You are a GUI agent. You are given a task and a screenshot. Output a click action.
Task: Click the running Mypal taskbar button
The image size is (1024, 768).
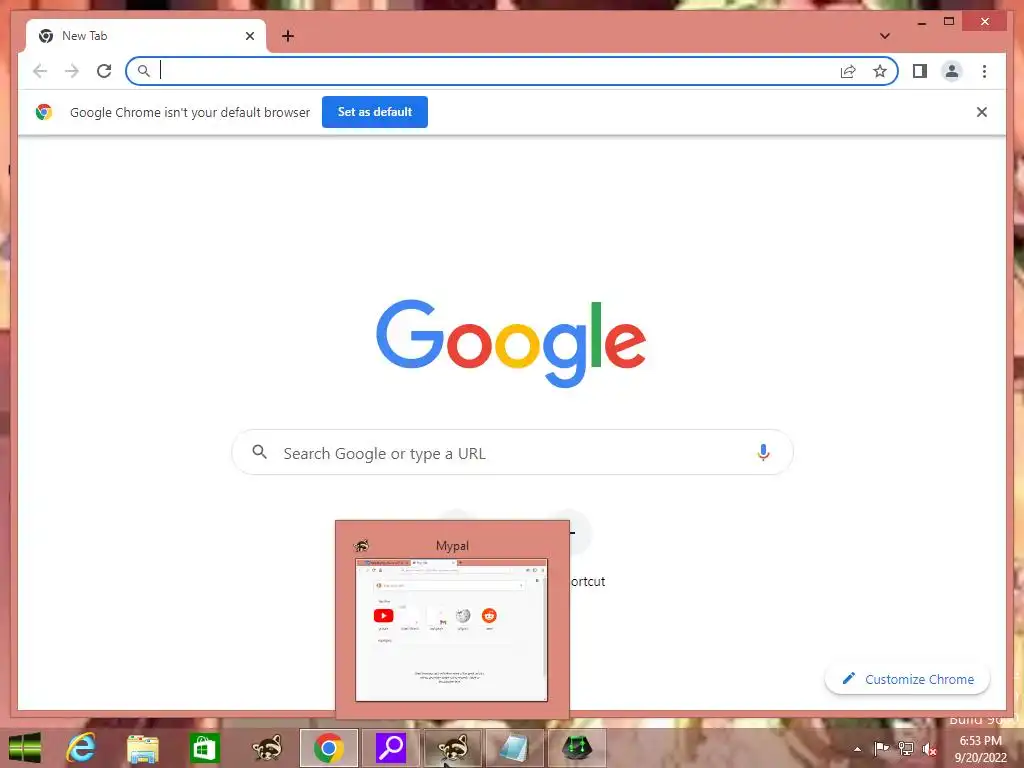coord(453,748)
